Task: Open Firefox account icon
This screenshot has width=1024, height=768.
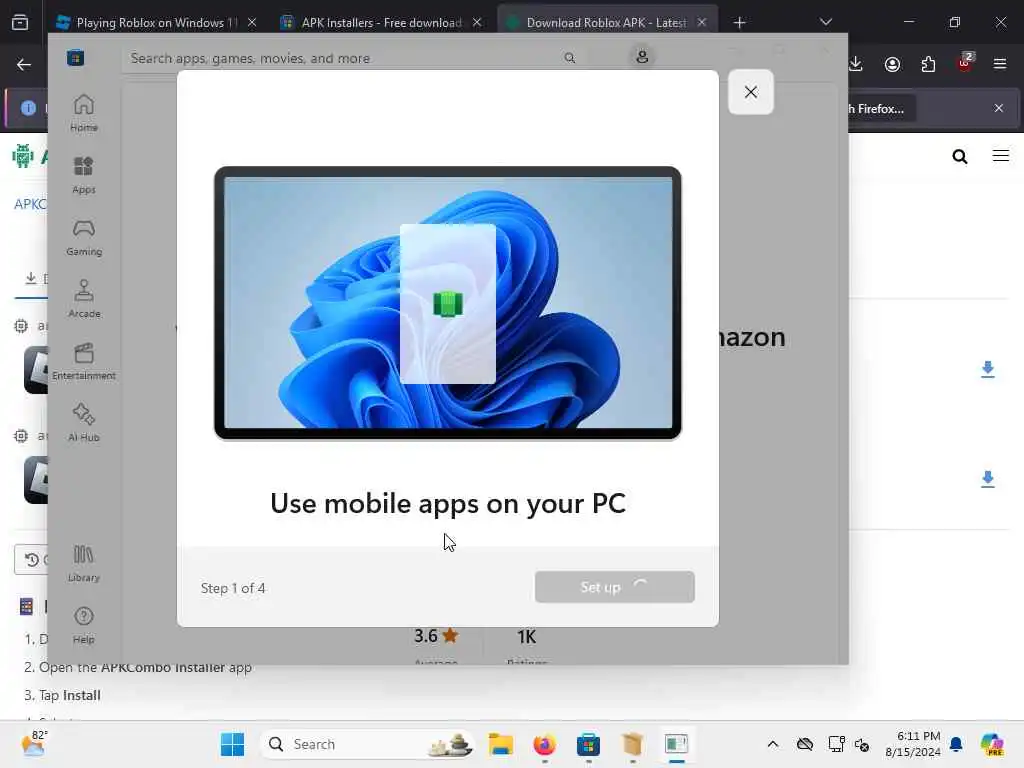Action: click(x=892, y=64)
